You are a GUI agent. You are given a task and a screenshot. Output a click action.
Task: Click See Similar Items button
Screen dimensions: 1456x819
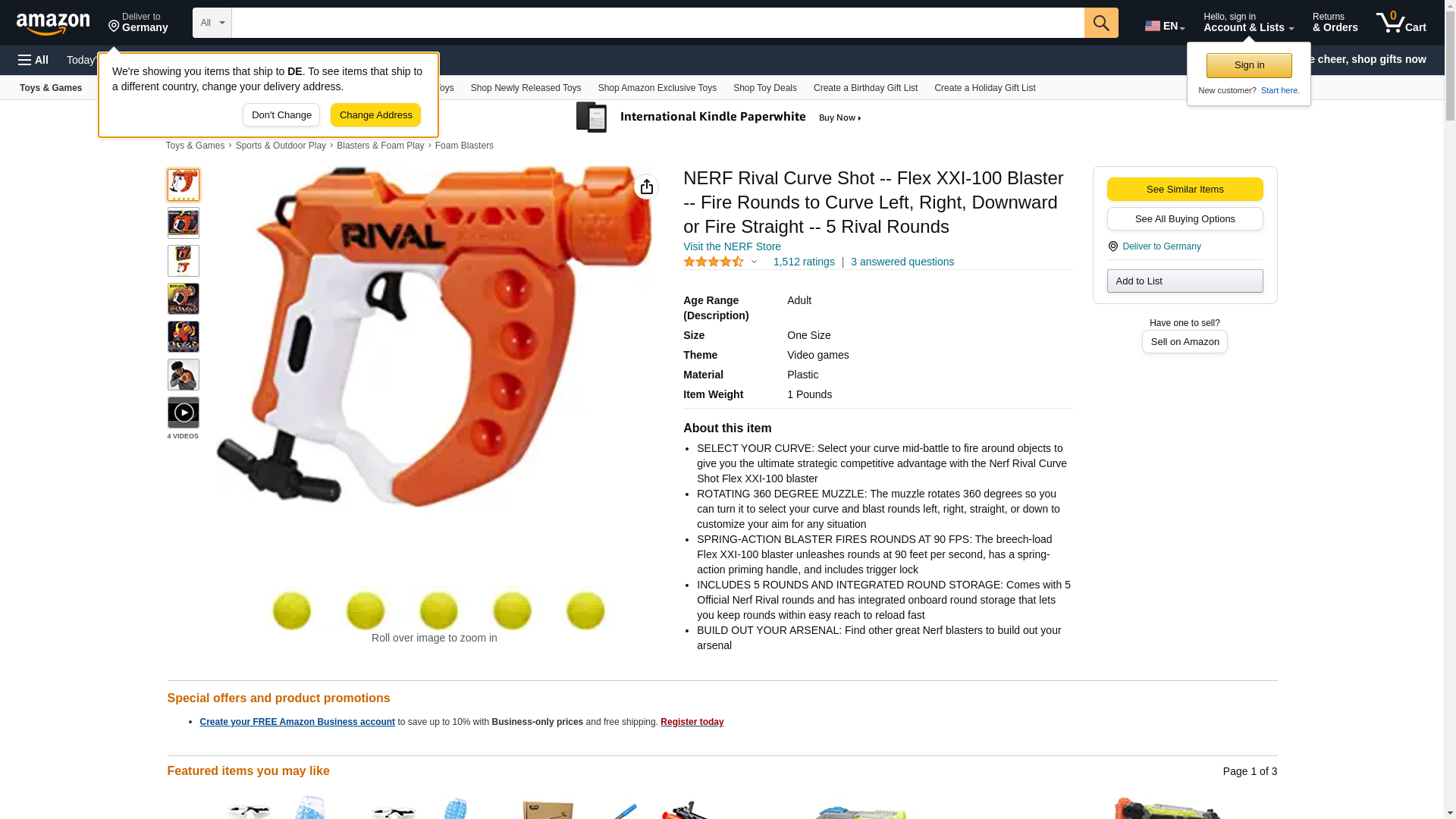(1185, 190)
